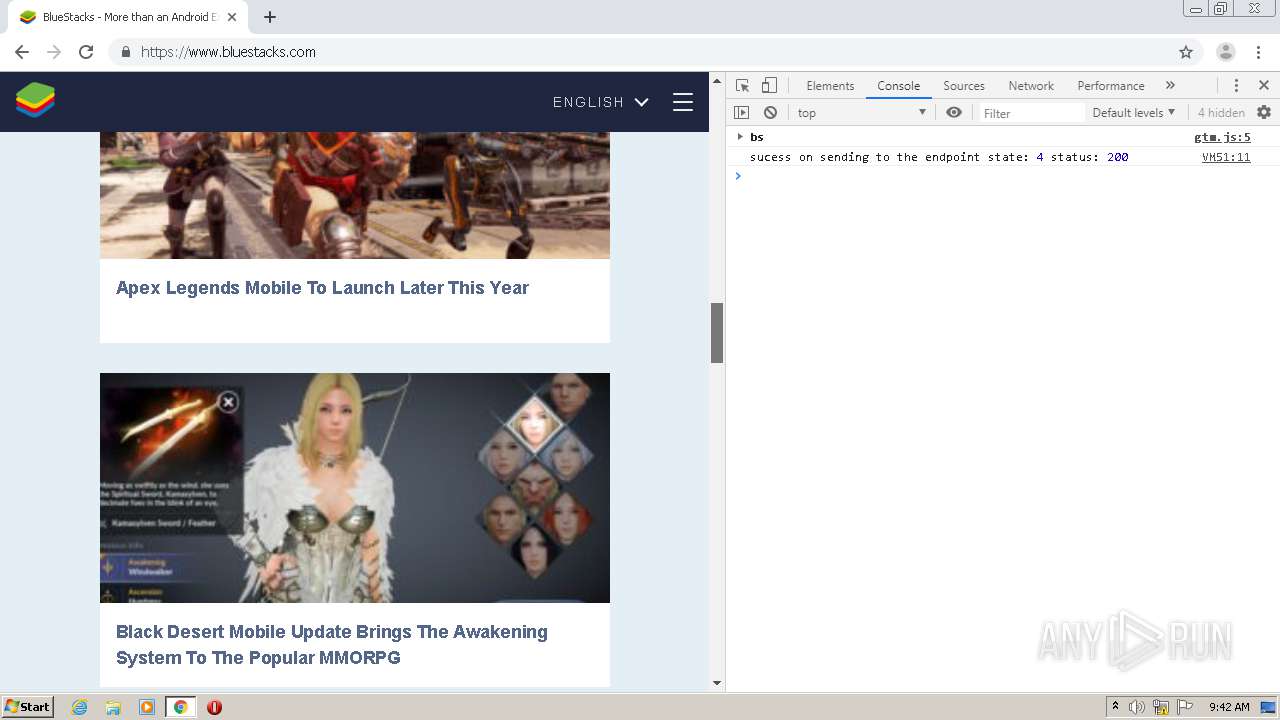Activate the DevTools inspect element icon
The height and width of the screenshot is (720, 1280).
point(742,86)
